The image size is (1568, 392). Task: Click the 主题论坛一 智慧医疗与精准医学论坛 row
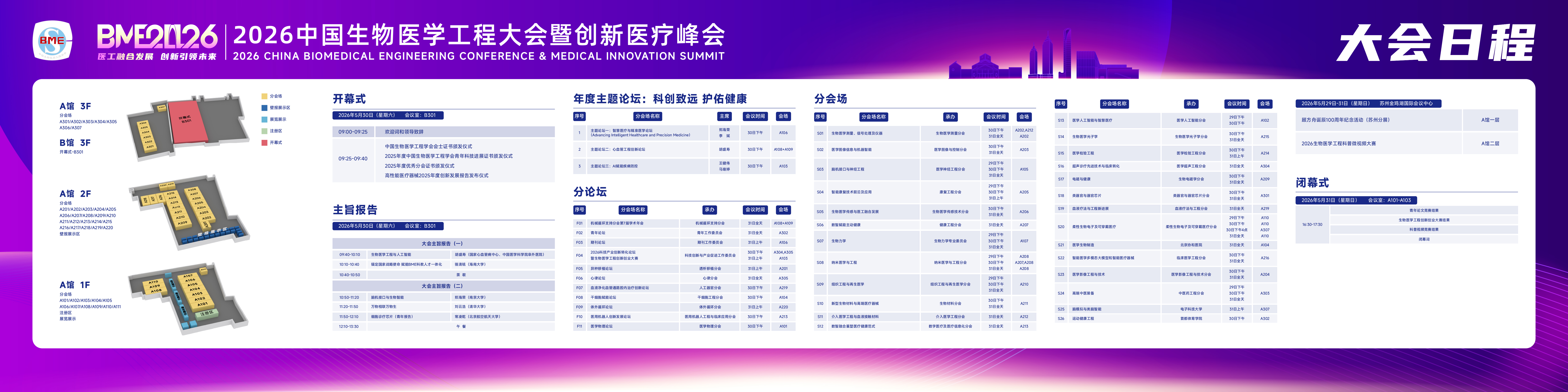(x=684, y=133)
